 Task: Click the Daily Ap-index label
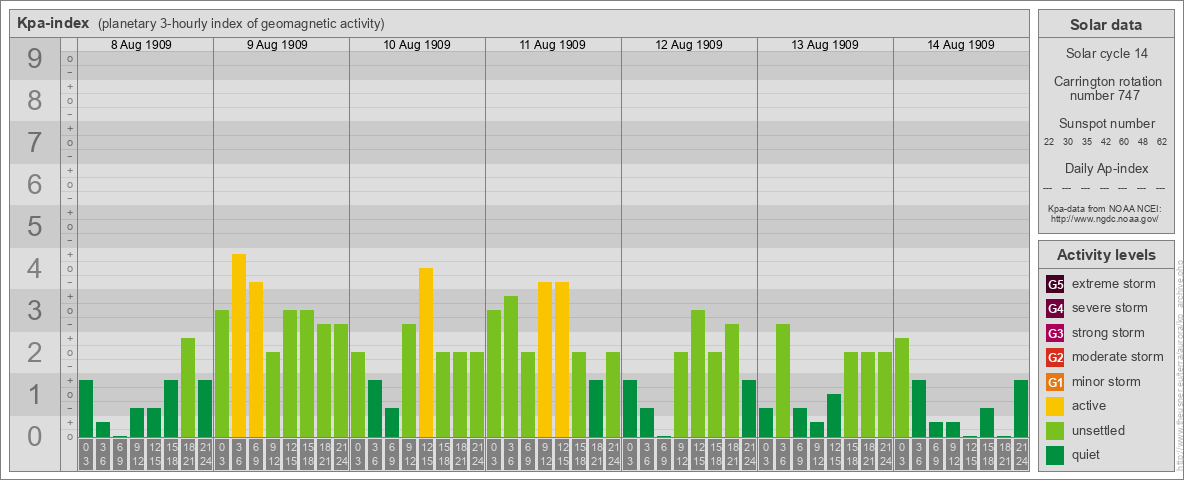tap(1106, 168)
